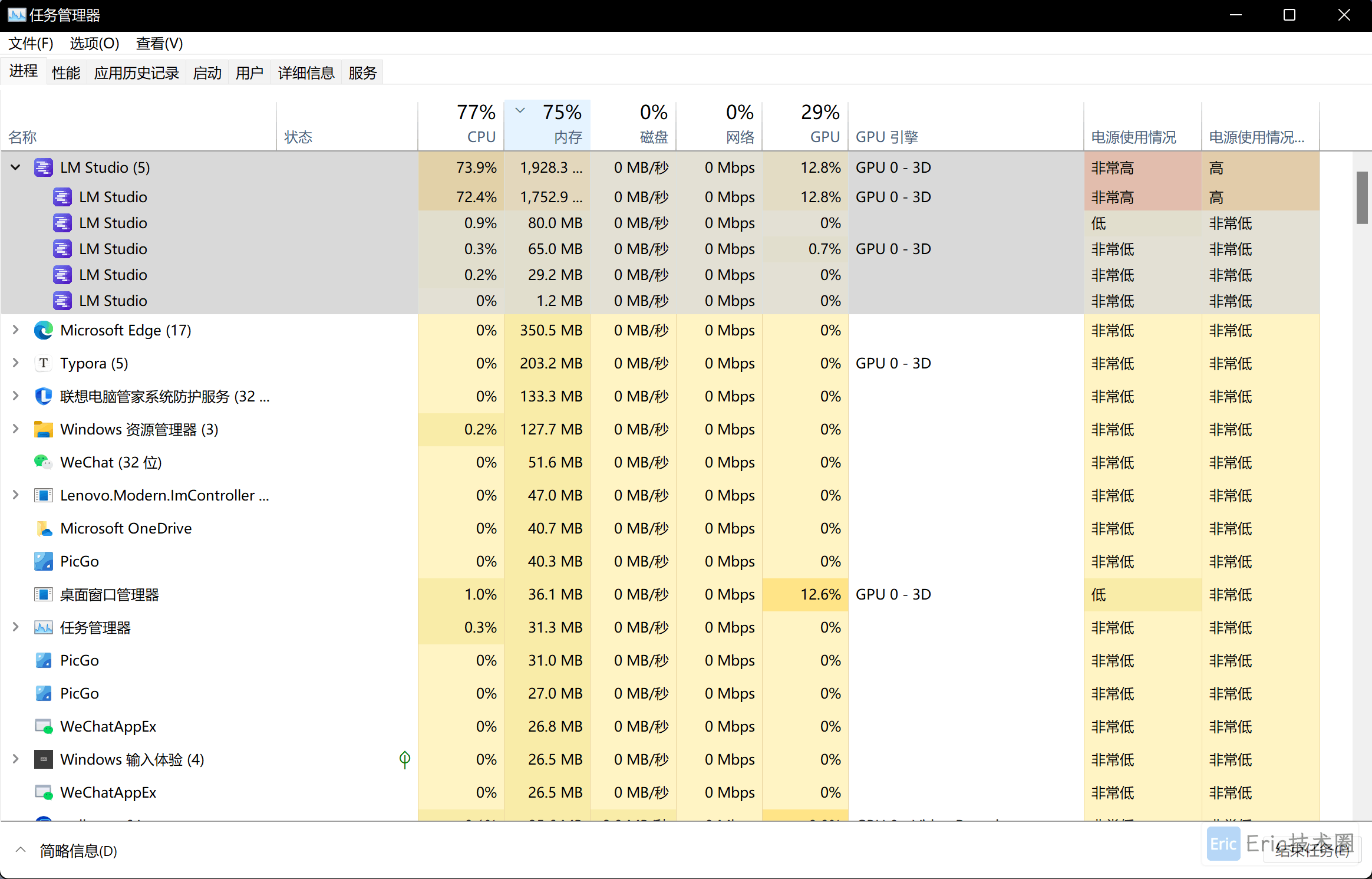This screenshot has height=879, width=1372.
Task: Select the 进程 tab
Action: click(24, 71)
